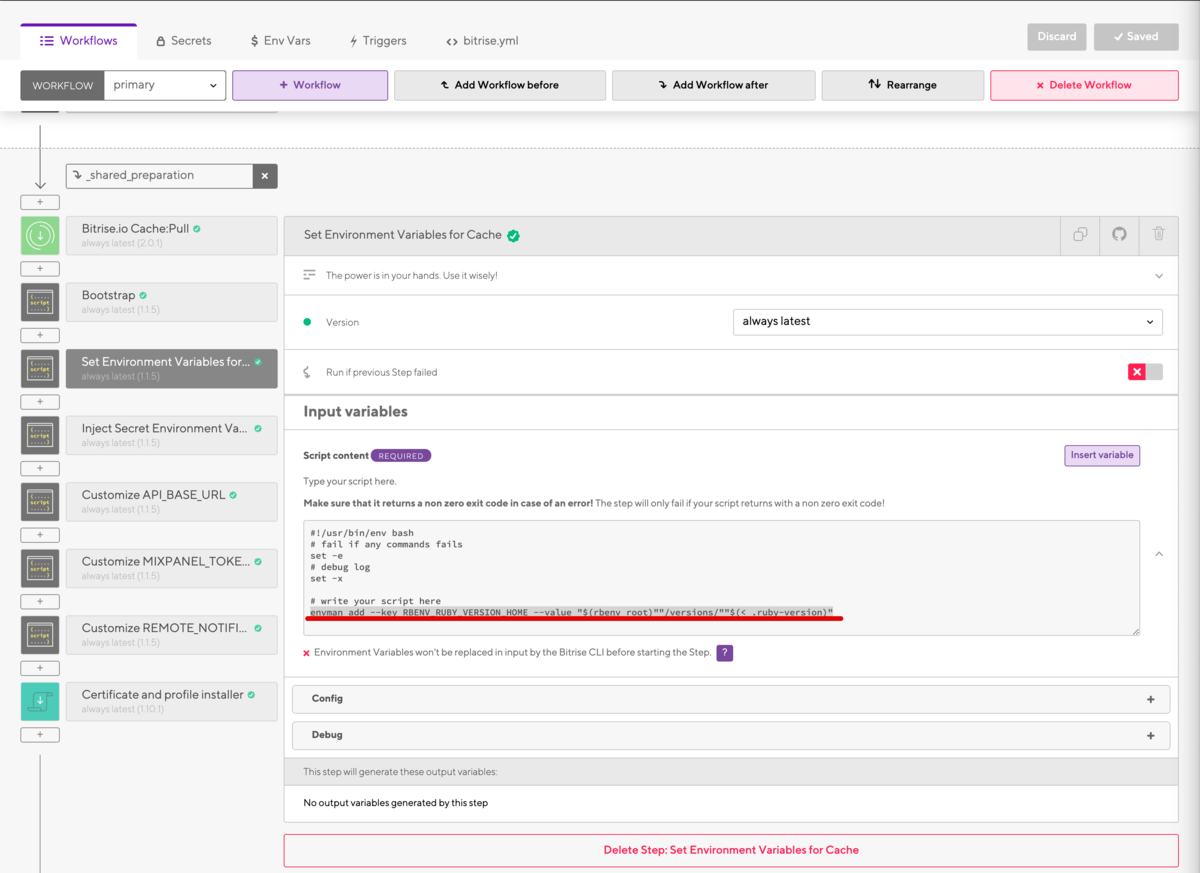Expand the Config section
The image size is (1200, 873).
731,699
